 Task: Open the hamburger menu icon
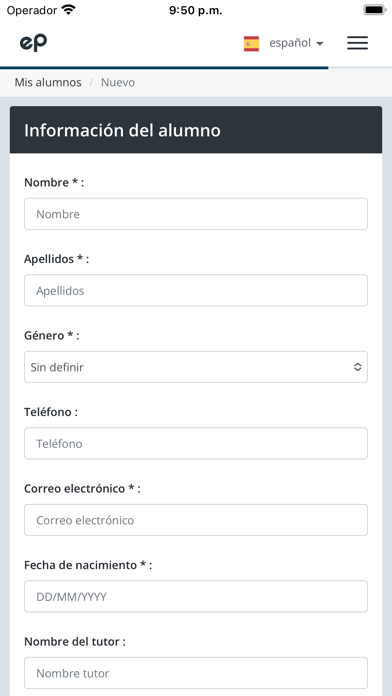(357, 43)
